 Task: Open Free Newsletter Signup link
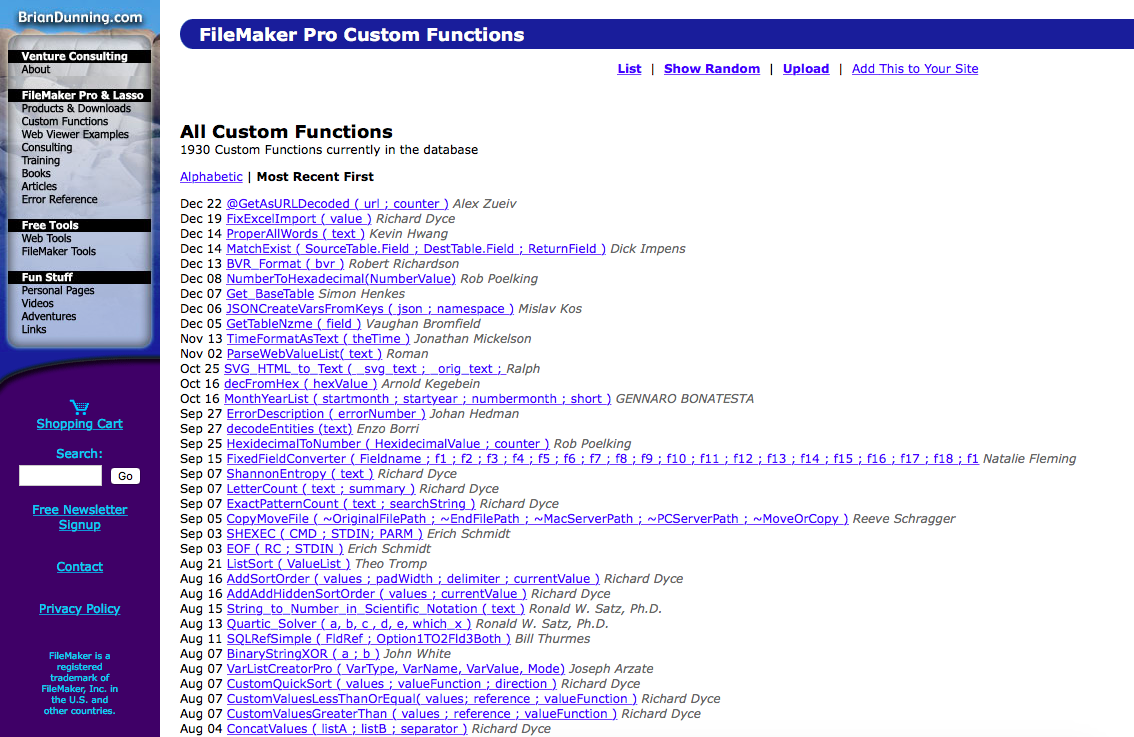[80, 517]
